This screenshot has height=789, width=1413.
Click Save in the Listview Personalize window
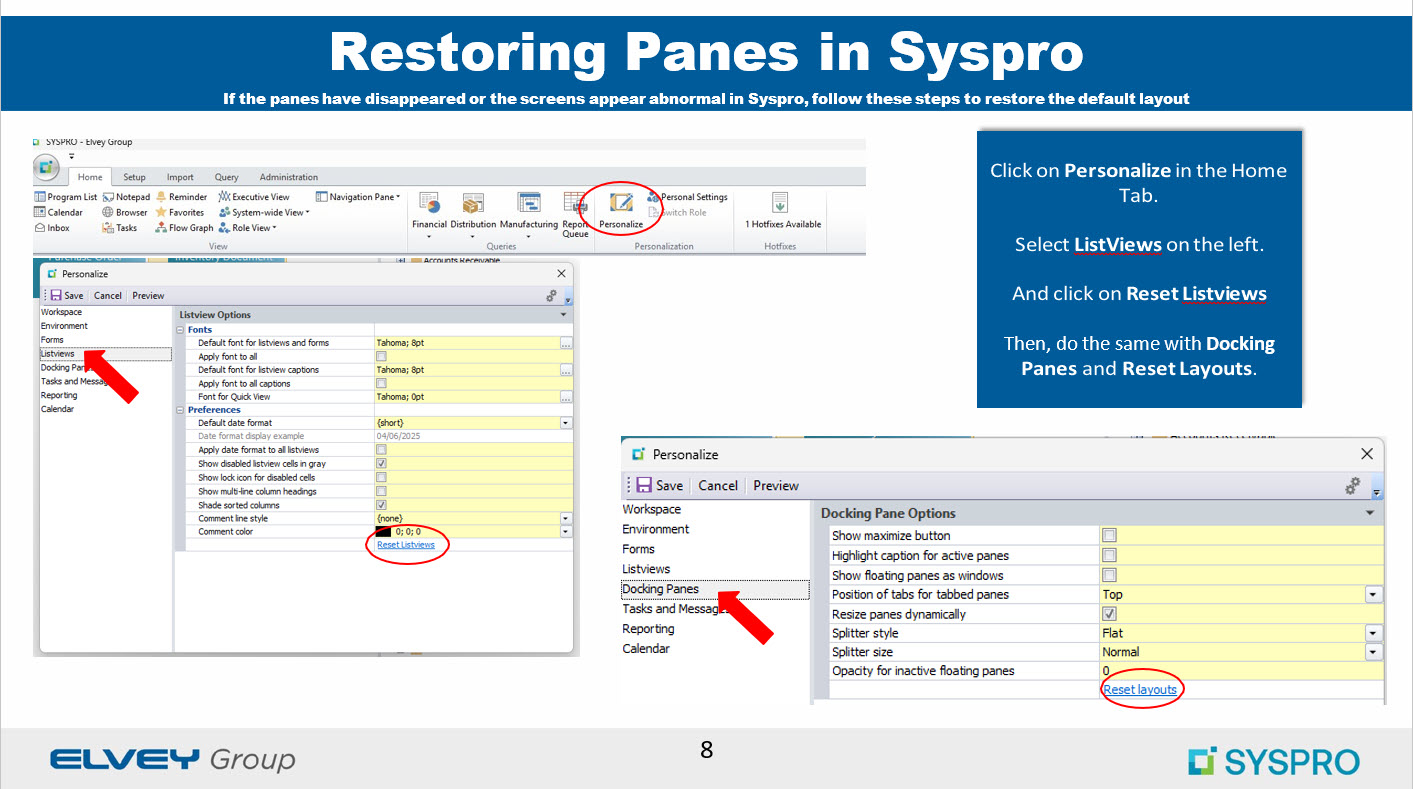67,296
